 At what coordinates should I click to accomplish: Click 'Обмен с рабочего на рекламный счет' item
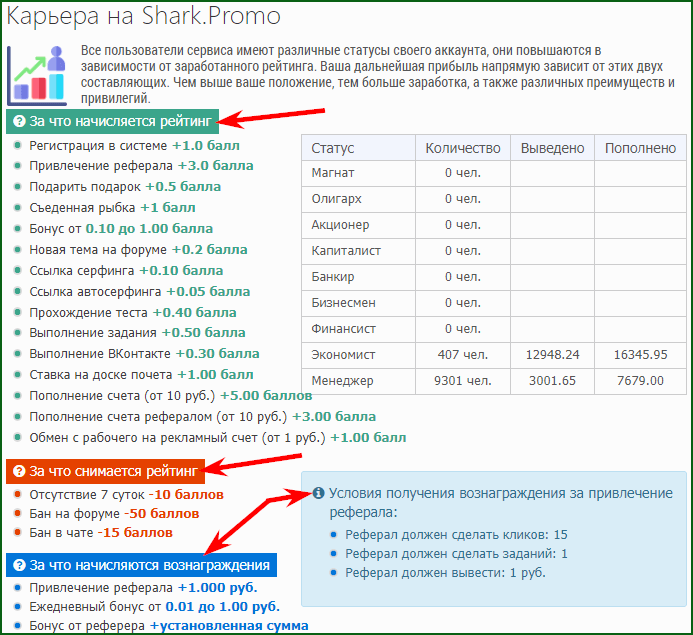(217, 438)
